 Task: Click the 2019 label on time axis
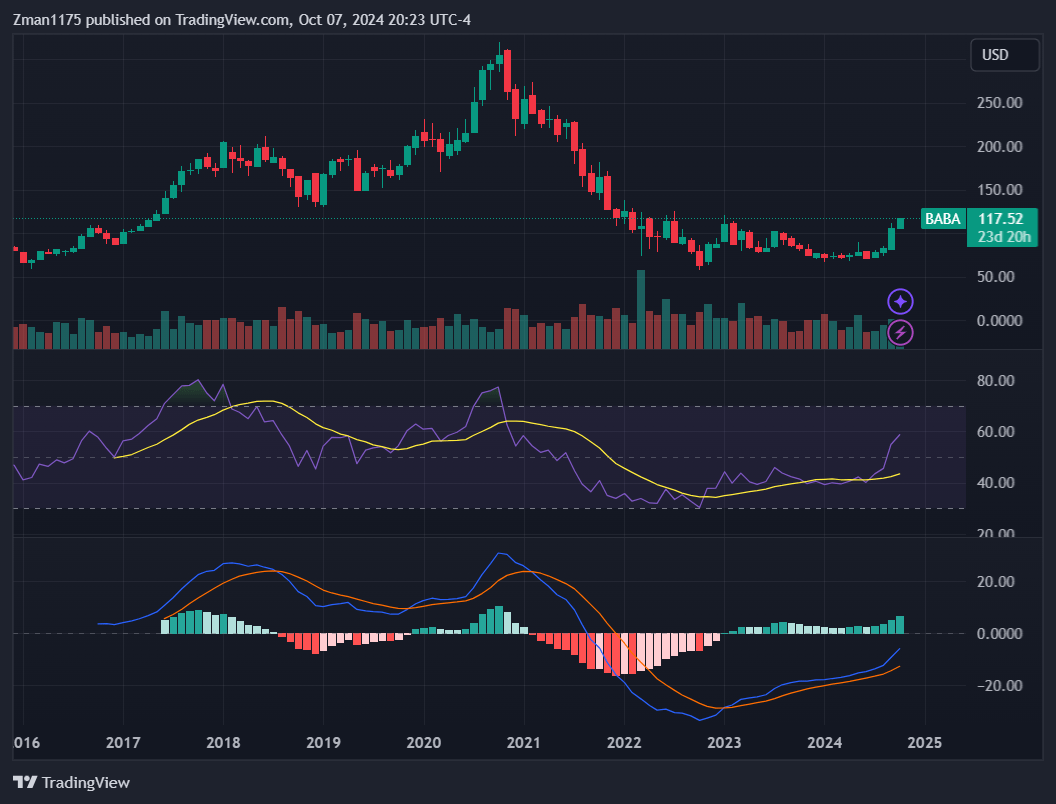323,743
